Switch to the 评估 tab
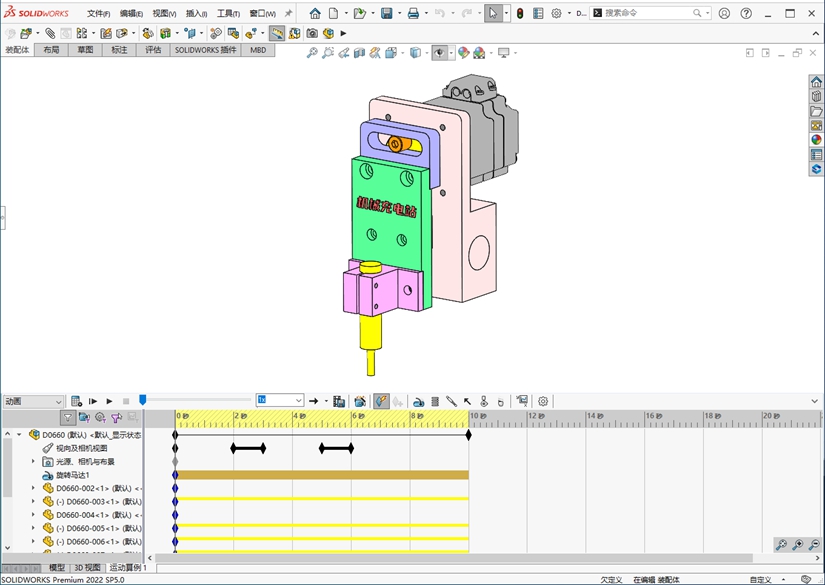Image resolution: width=825 pixels, height=585 pixels. pyautogui.click(x=153, y=49)
